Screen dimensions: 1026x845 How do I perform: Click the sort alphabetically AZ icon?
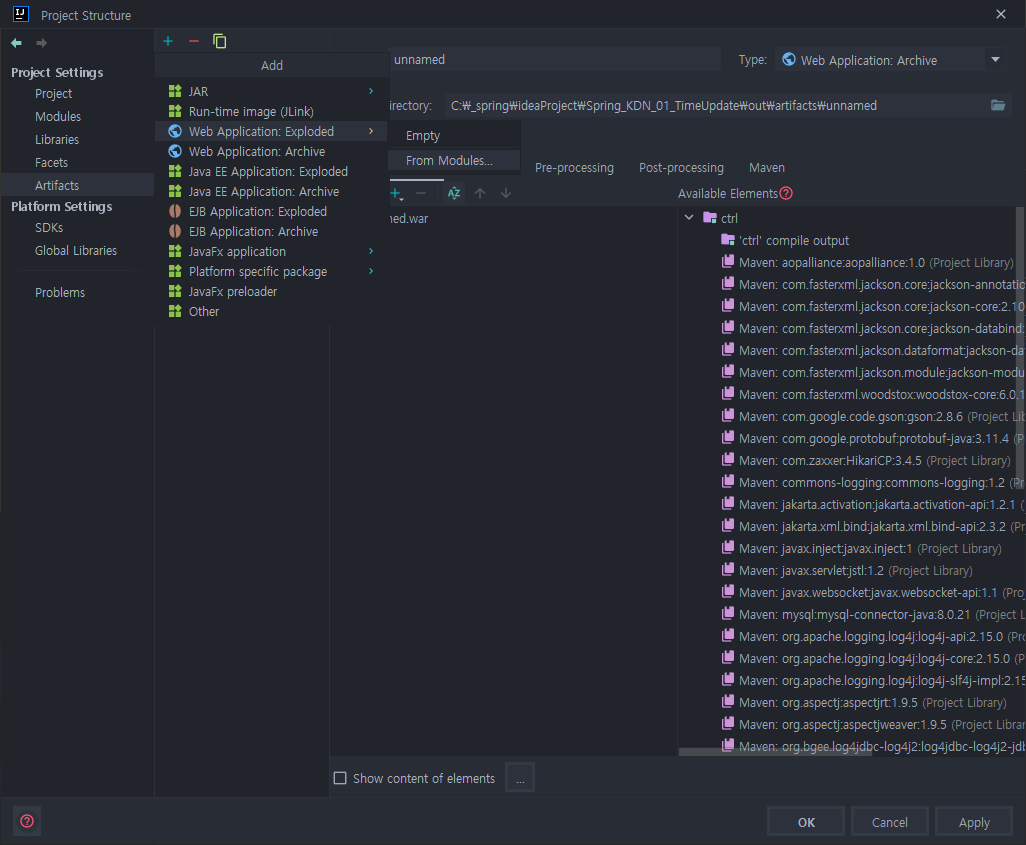click(453, 193)
